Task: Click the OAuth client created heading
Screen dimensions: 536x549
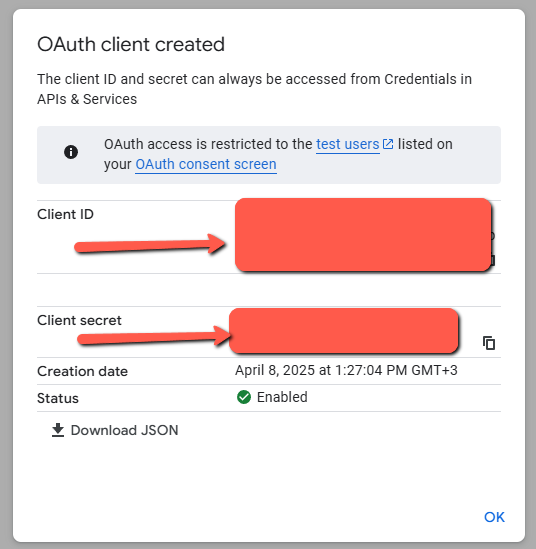Action: point(131,44)
